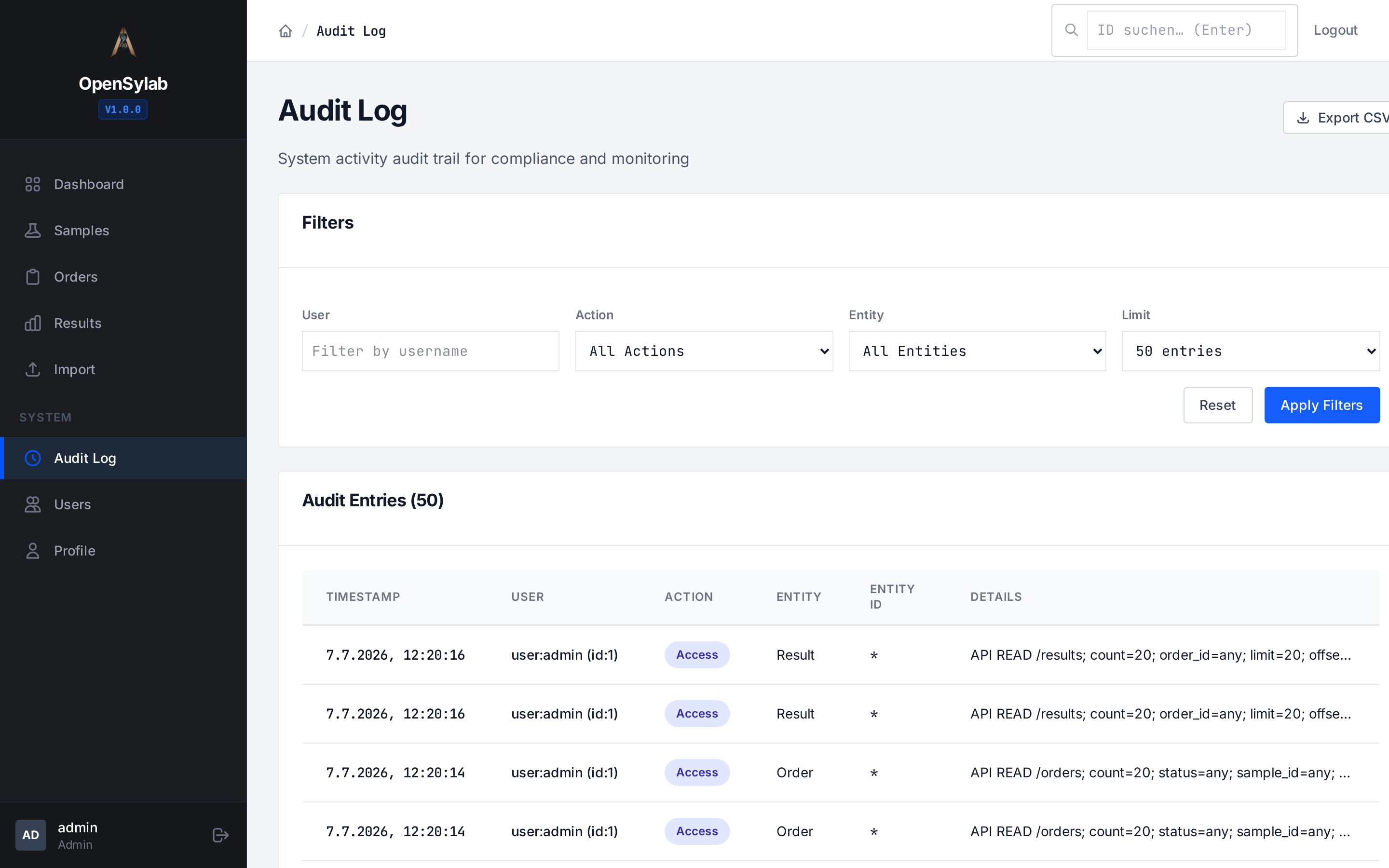
Task: Click the second API READ /results details cell
Action: pyautogui.click(x=1160, y=714)
